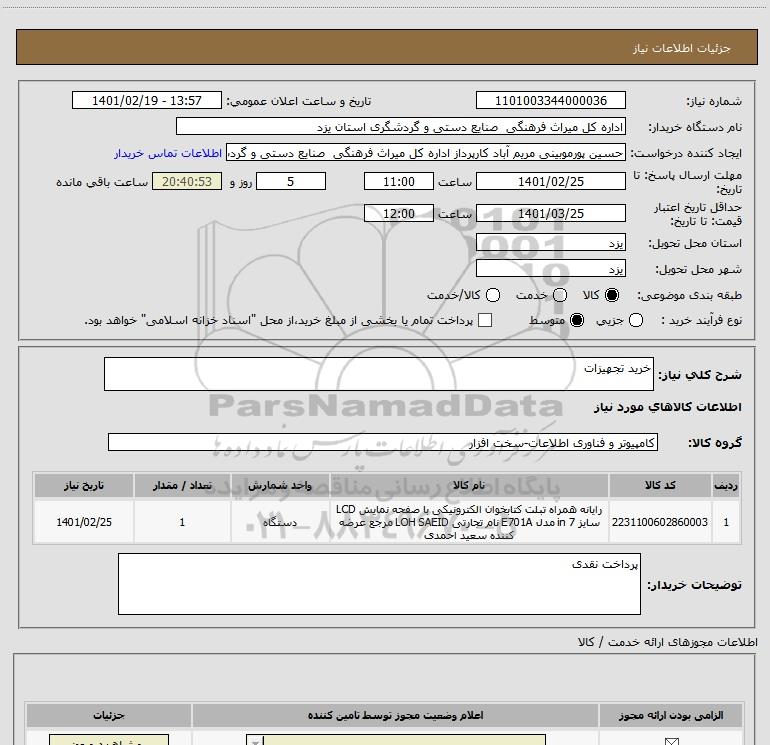Toggle the mandatory permit checkbox

click(671, 741)
